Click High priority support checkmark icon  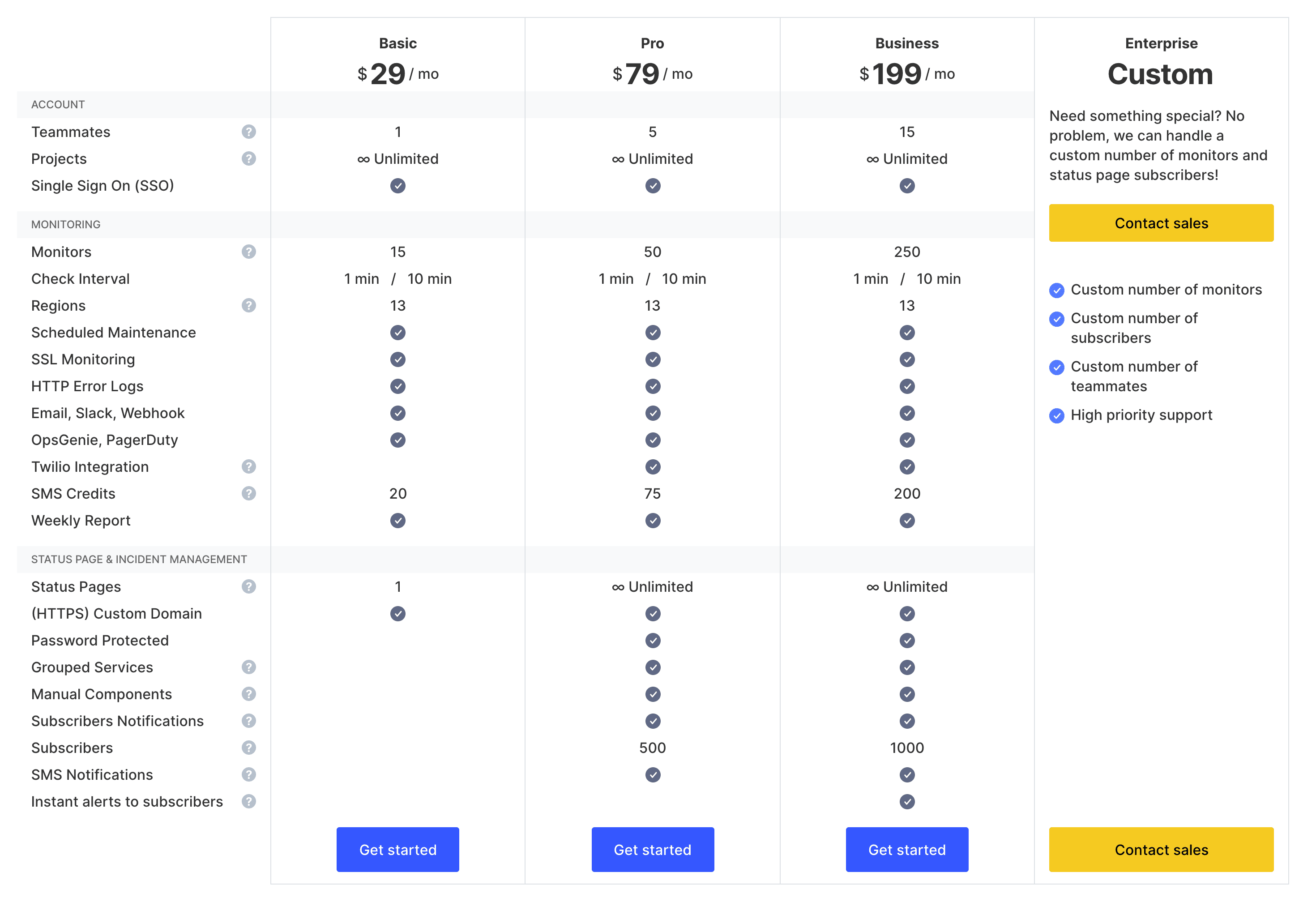coord(1057,415)
